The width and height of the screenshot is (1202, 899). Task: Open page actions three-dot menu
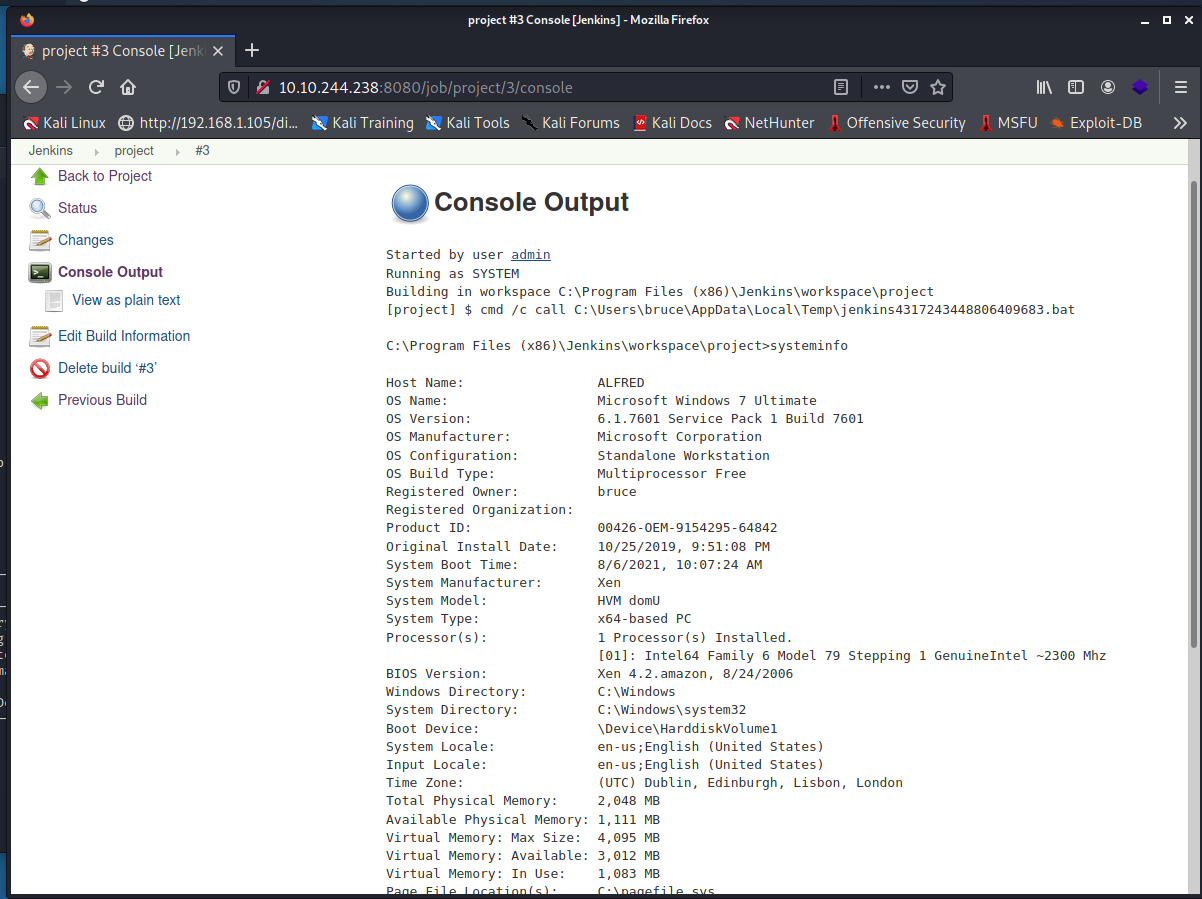tap(881, 87)
